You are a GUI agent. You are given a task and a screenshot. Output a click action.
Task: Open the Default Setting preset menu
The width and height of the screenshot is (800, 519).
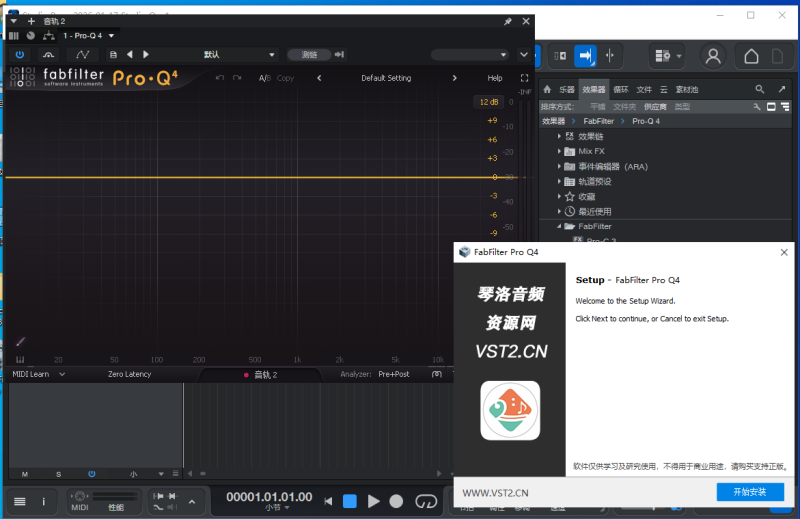[x=386, y=78]
